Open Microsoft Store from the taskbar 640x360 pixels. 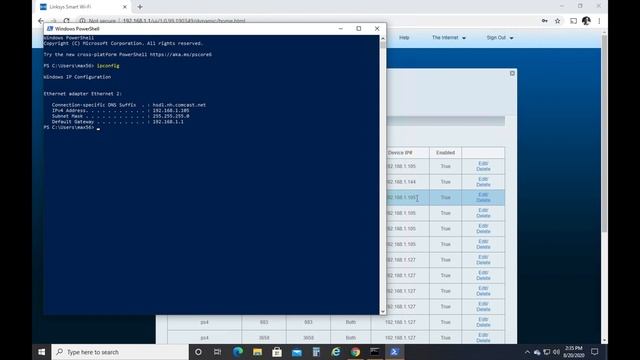[277, 352]
